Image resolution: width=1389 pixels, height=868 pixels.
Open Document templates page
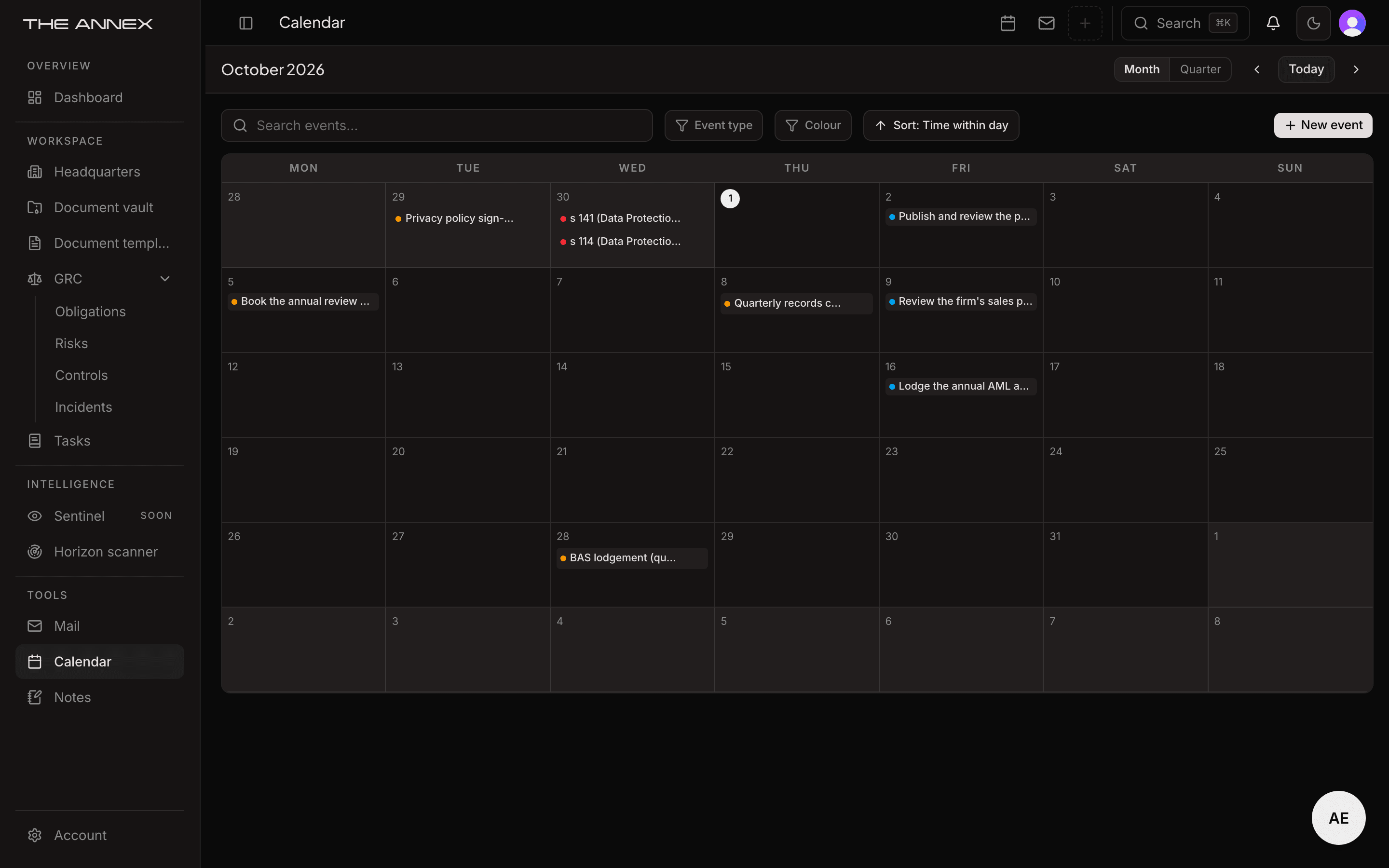99,243
